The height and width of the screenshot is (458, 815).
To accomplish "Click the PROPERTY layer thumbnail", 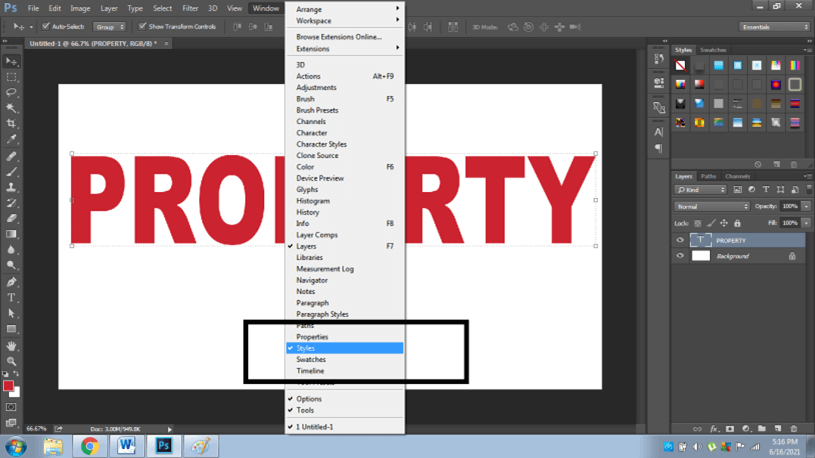I will pos(700,241).
